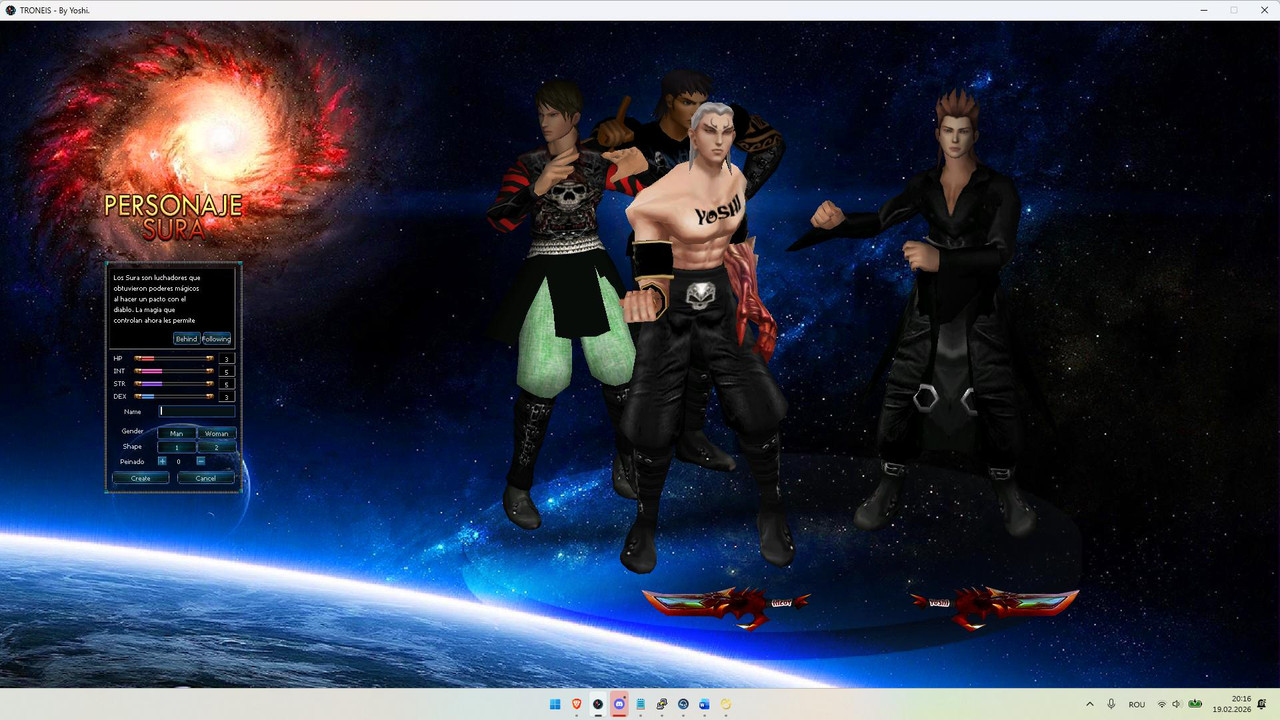The image size is (1280, 720).
Task: Choose Shape 1
Action: (176, 447)
